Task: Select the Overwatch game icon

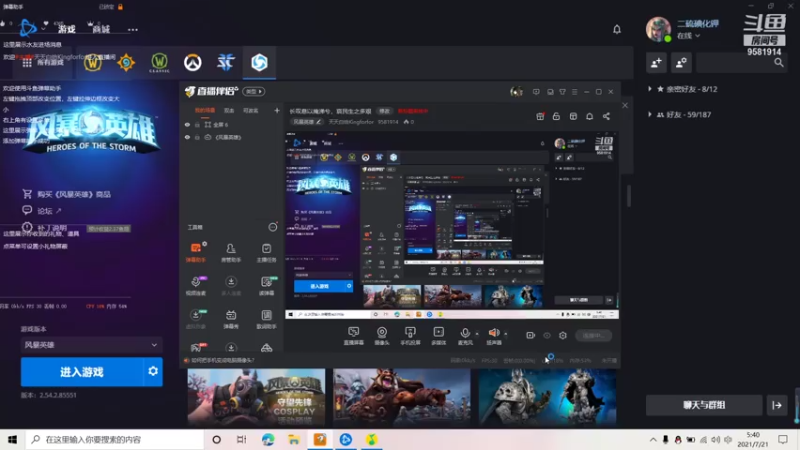Action: click(192, 62)
